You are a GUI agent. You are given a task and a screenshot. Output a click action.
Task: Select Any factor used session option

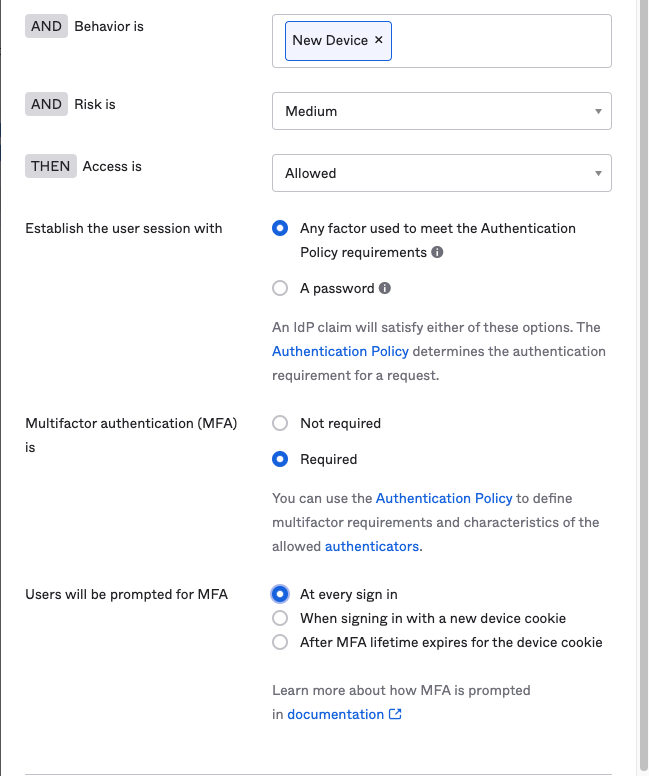pyautogui.click(x=280, y=228)
